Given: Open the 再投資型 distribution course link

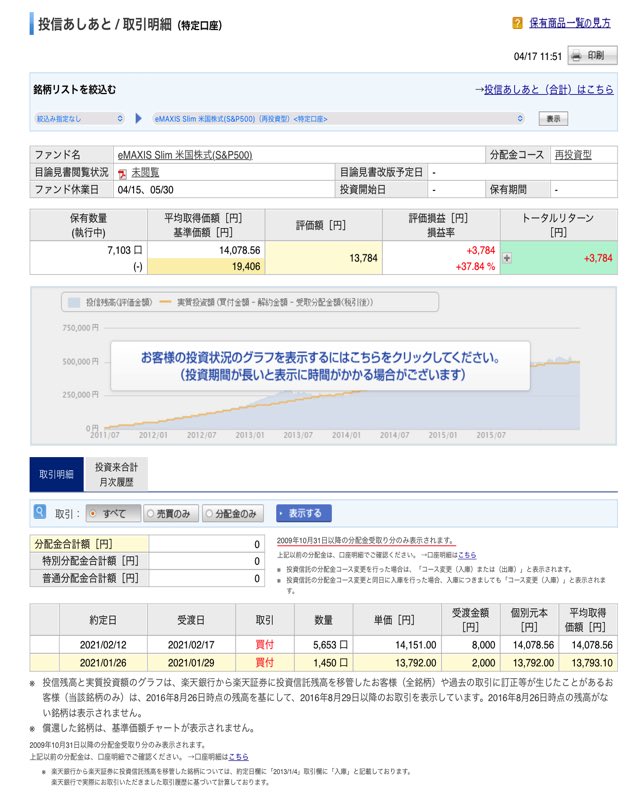Looking at the screenshot, I should click(572, 155).
